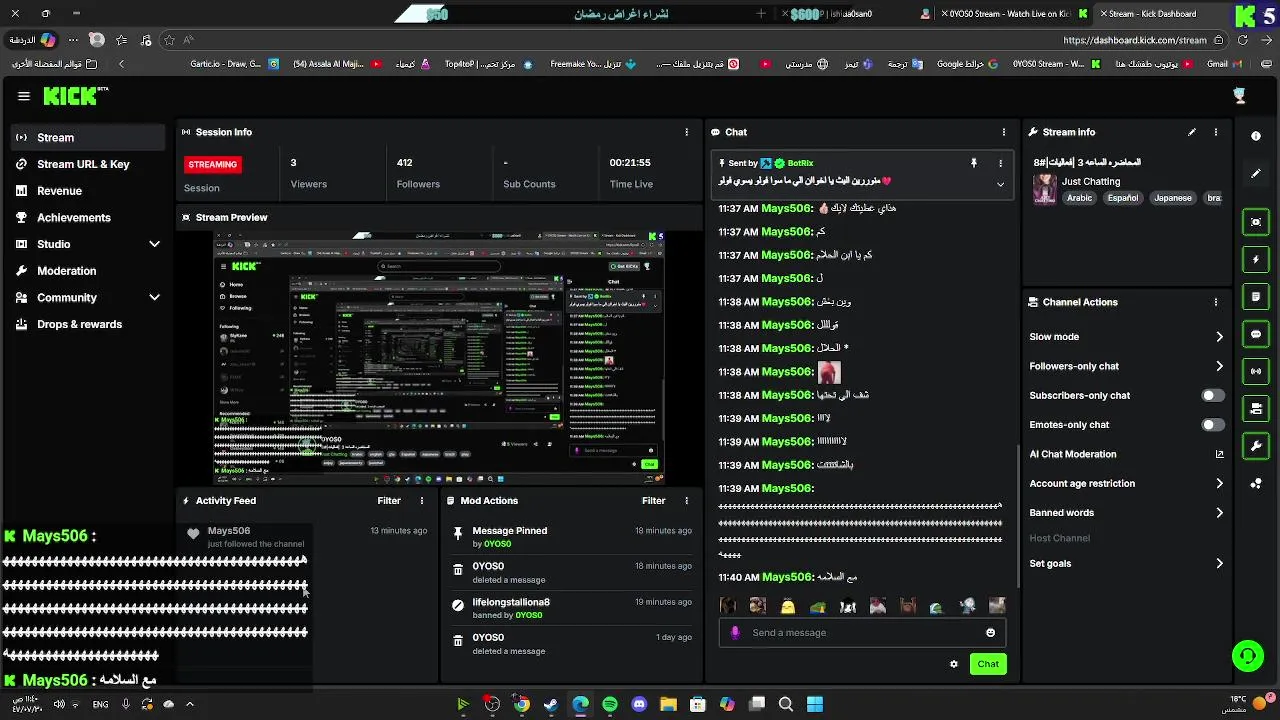Select the Japanese language tag
Image resolution: width=1280 pixels, height=720 pixels.
click(1173, 198)
